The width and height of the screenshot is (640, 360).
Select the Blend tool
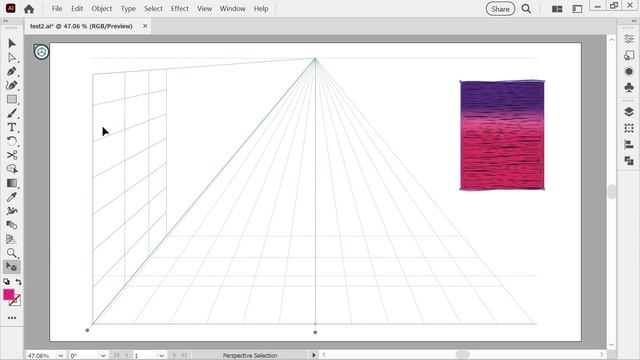point(12,225)
